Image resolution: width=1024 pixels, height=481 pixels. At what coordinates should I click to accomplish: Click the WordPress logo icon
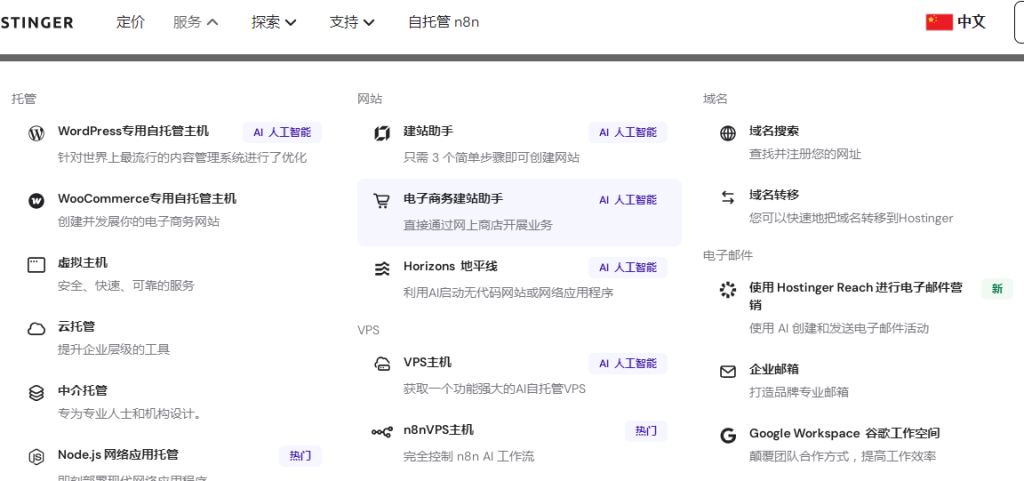tap(36, 134)
